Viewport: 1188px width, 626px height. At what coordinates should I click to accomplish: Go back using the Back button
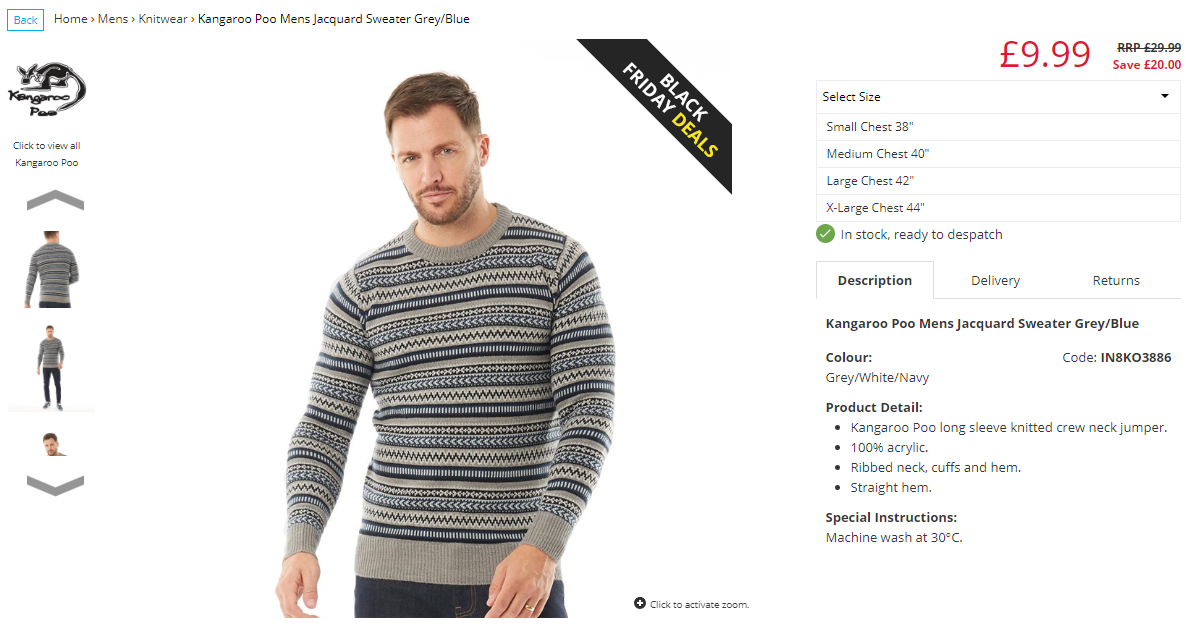coord(25,20)
